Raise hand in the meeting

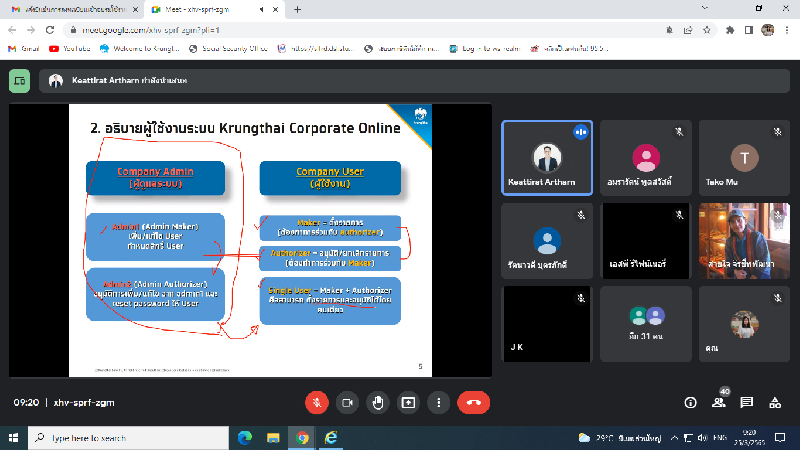click(x=378, y=402)
